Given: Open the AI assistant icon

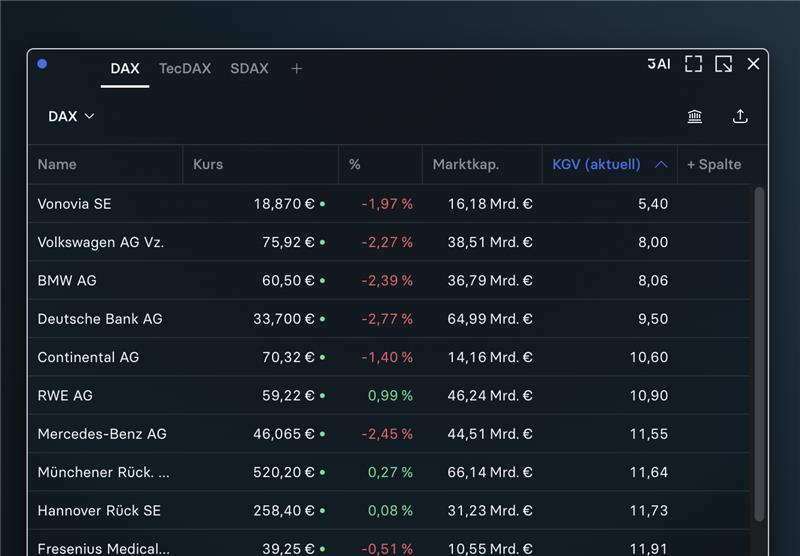Looking at the screenshot, I should click(x=659, y=64).
